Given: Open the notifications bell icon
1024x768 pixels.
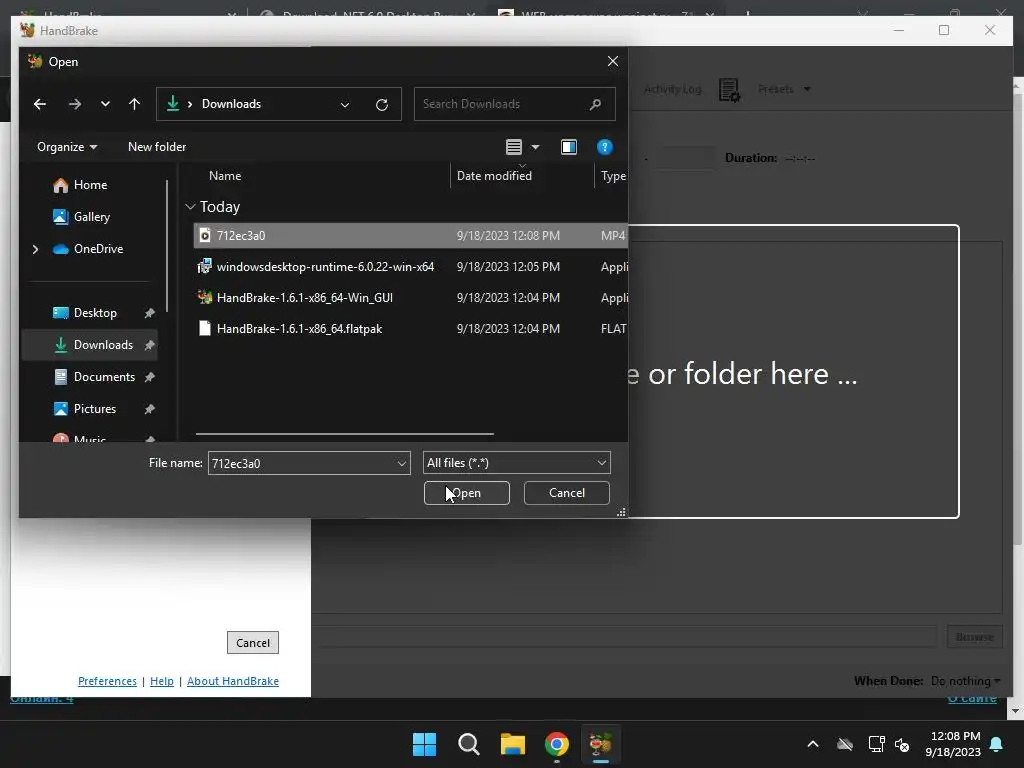Looking at the screenshot, I should 996,744.
